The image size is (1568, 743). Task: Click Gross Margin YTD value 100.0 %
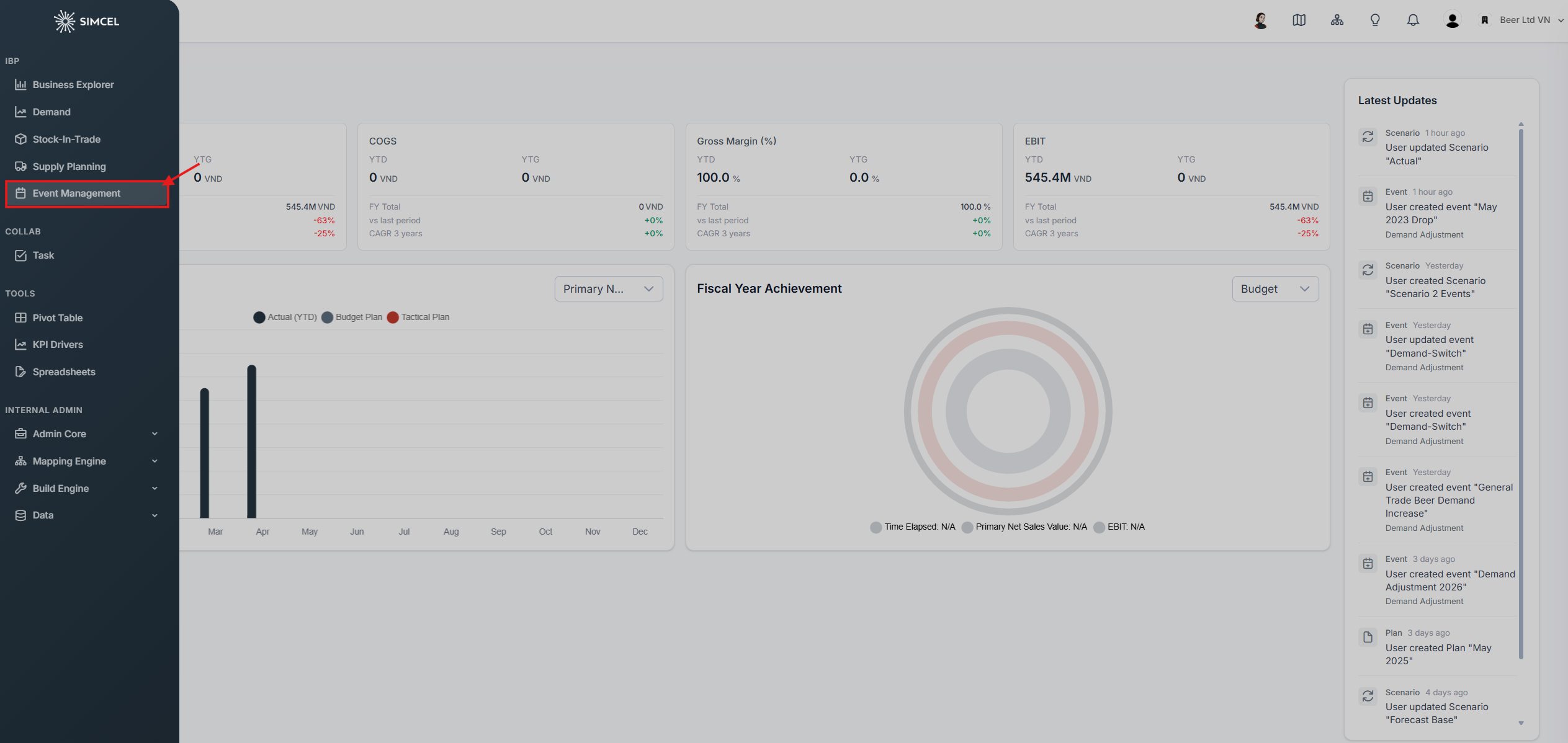tap(718, 177)
